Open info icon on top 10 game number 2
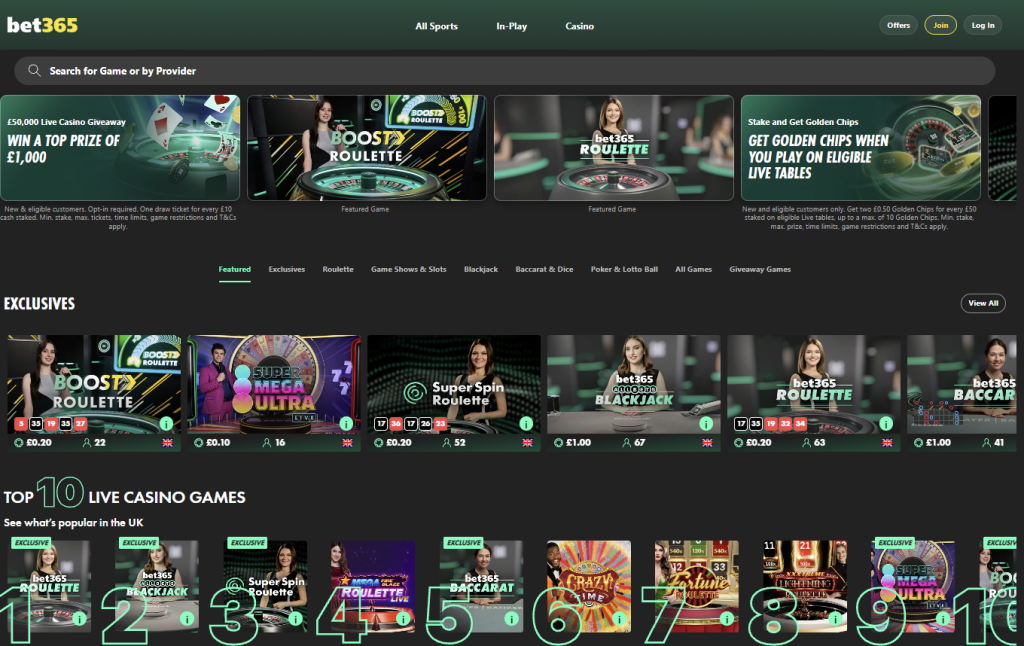Viewport: 1024px width, 646px height. tap(187, 618)
